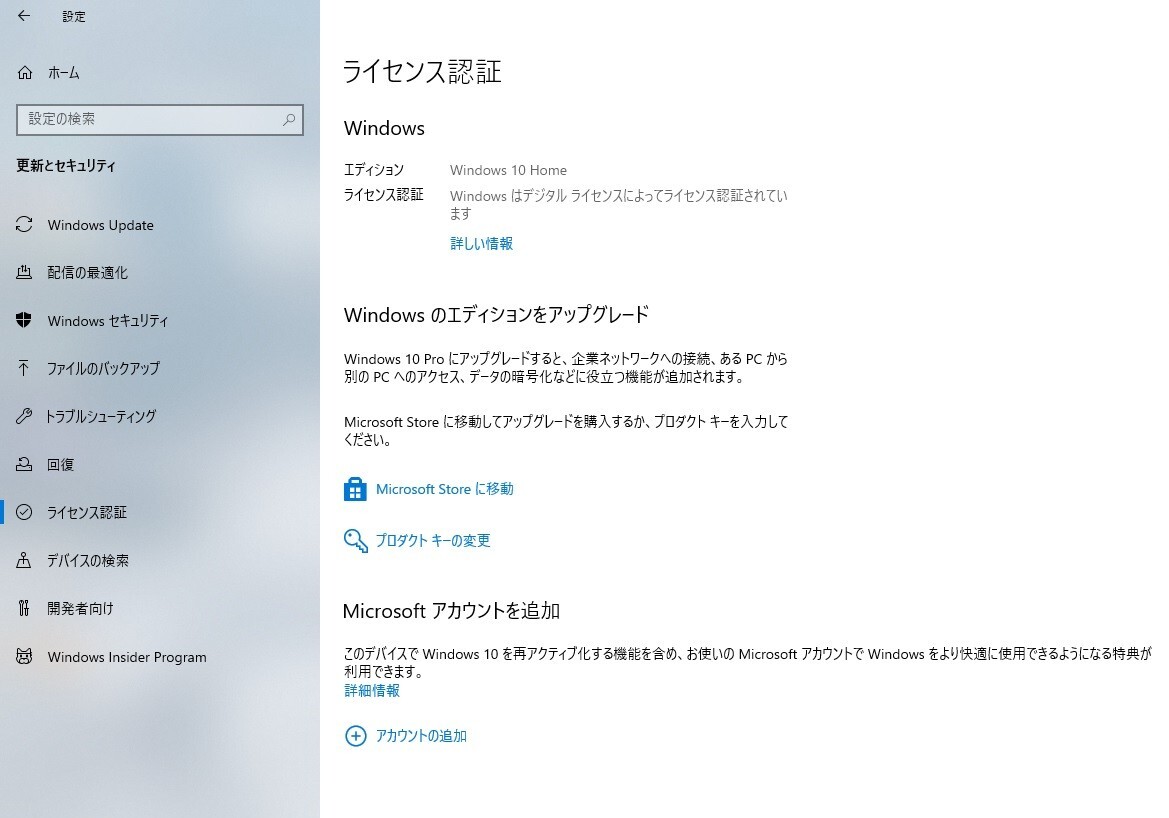Select 配信の最適化 in the sidebar
This screenshot has height=818, width=1169.
160,272
